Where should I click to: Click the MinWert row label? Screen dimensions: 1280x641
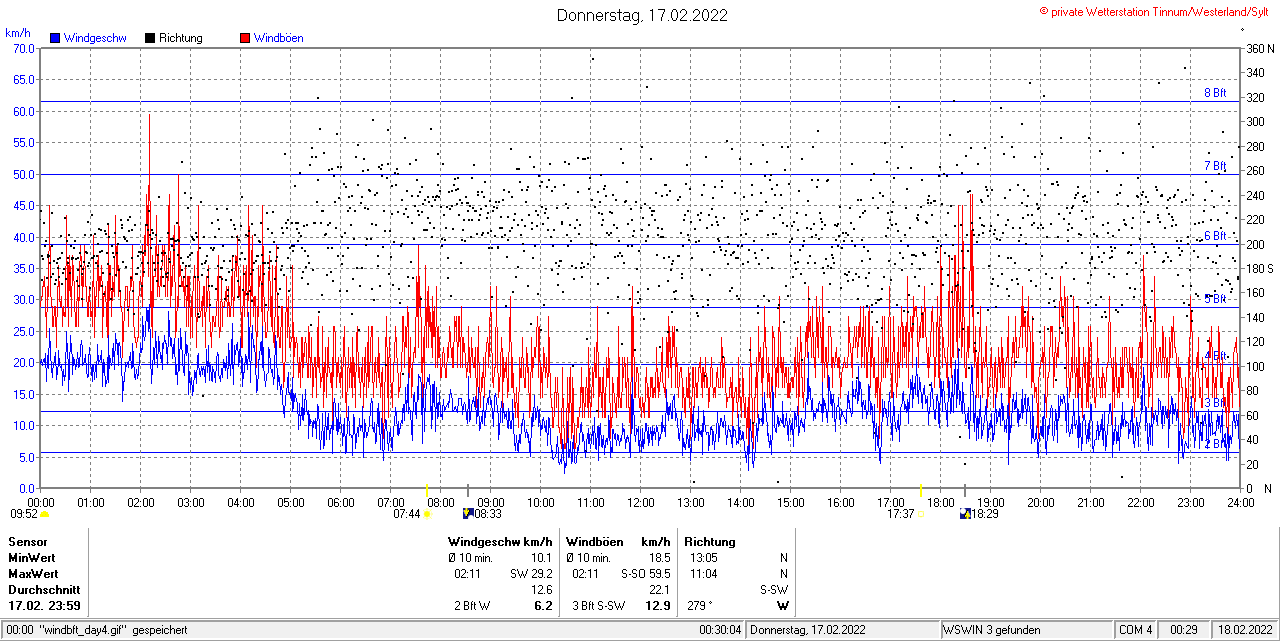click(x=33, y=558)
